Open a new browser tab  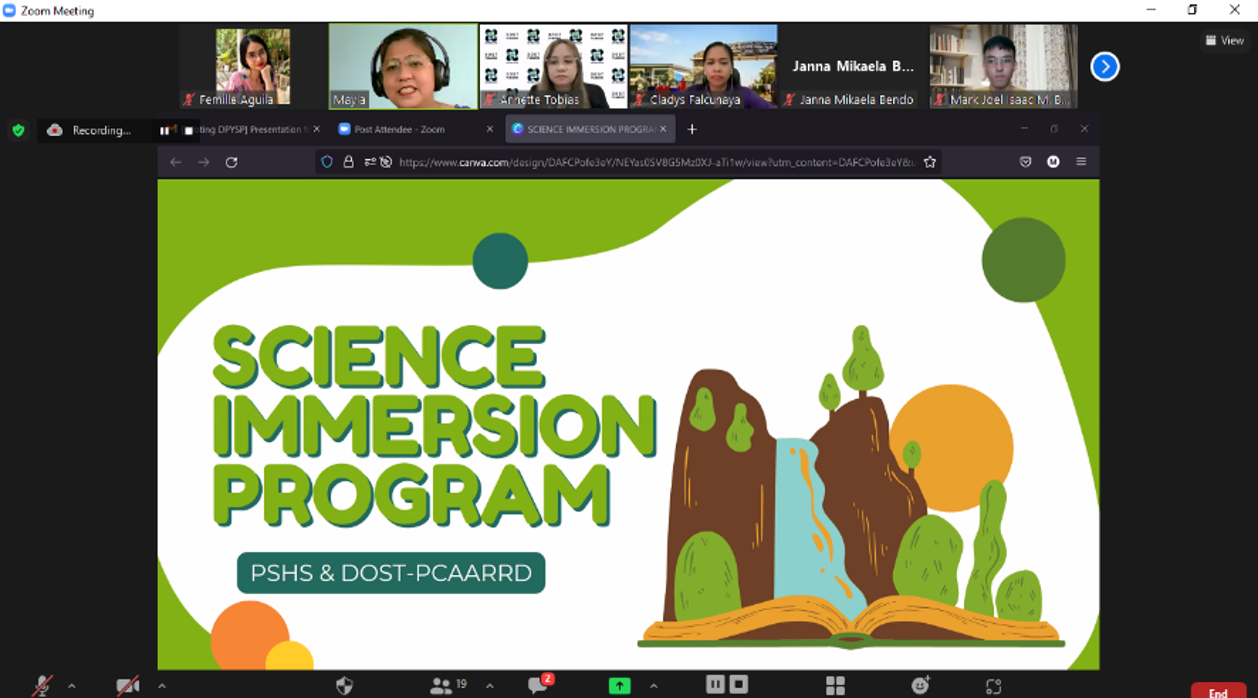tap(691, 129)
